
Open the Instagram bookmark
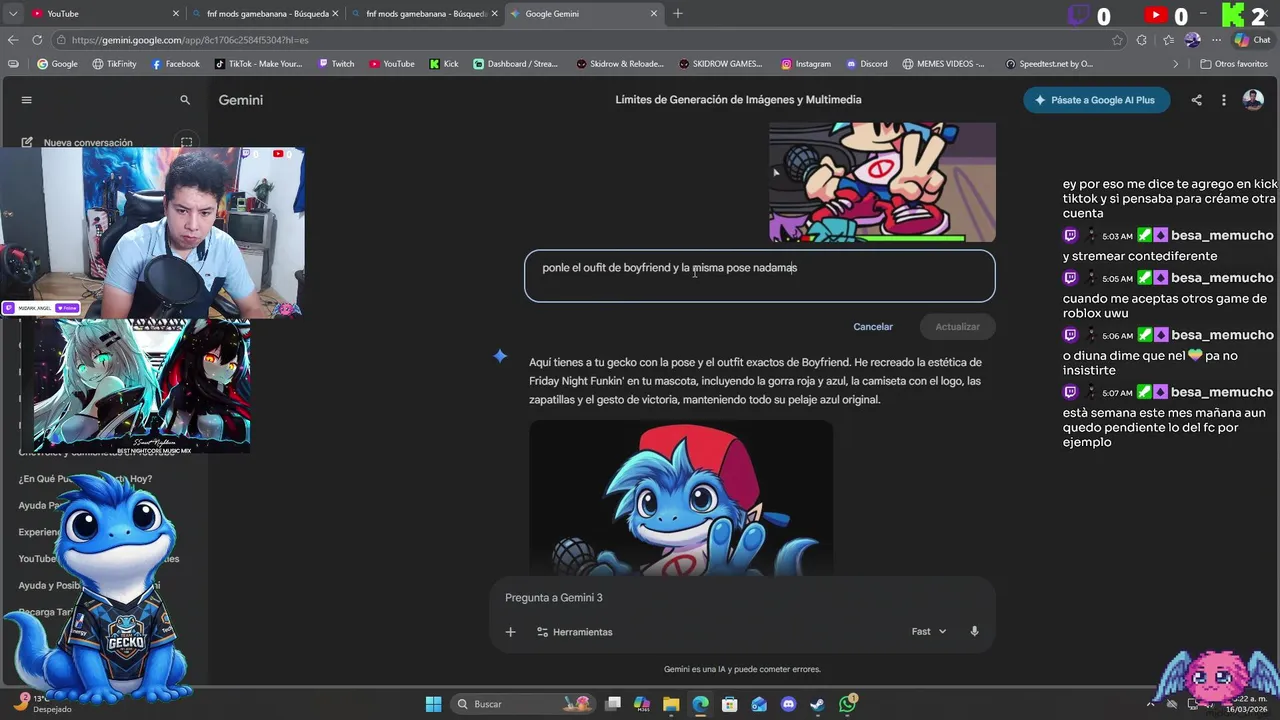click(806, 64)
